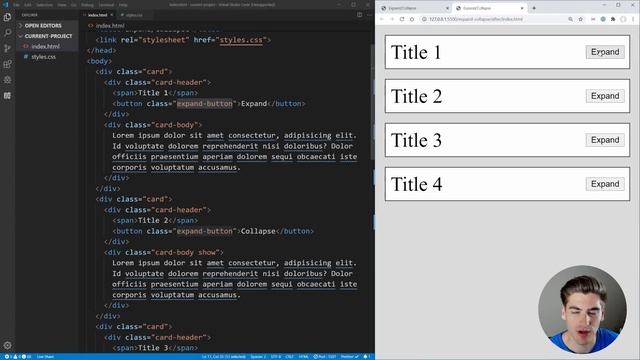
Task: Open the editor More Actions ellipsis menu
Action: point(369,15)
